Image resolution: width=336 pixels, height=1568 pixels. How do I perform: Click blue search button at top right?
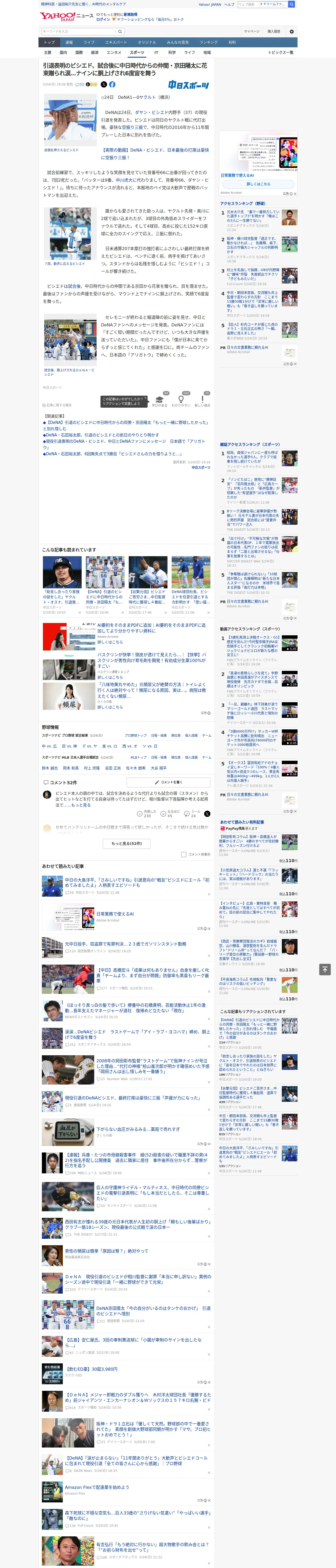click(292, 4)
